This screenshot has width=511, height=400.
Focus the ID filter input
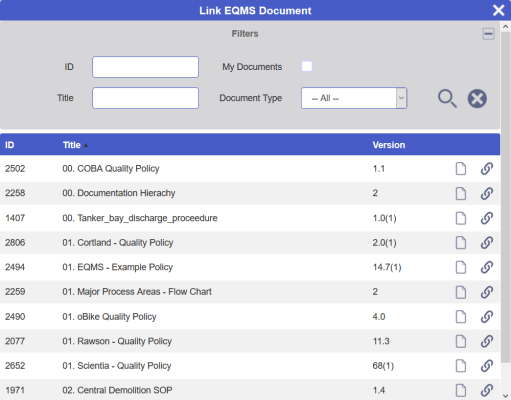click(145, 67)
